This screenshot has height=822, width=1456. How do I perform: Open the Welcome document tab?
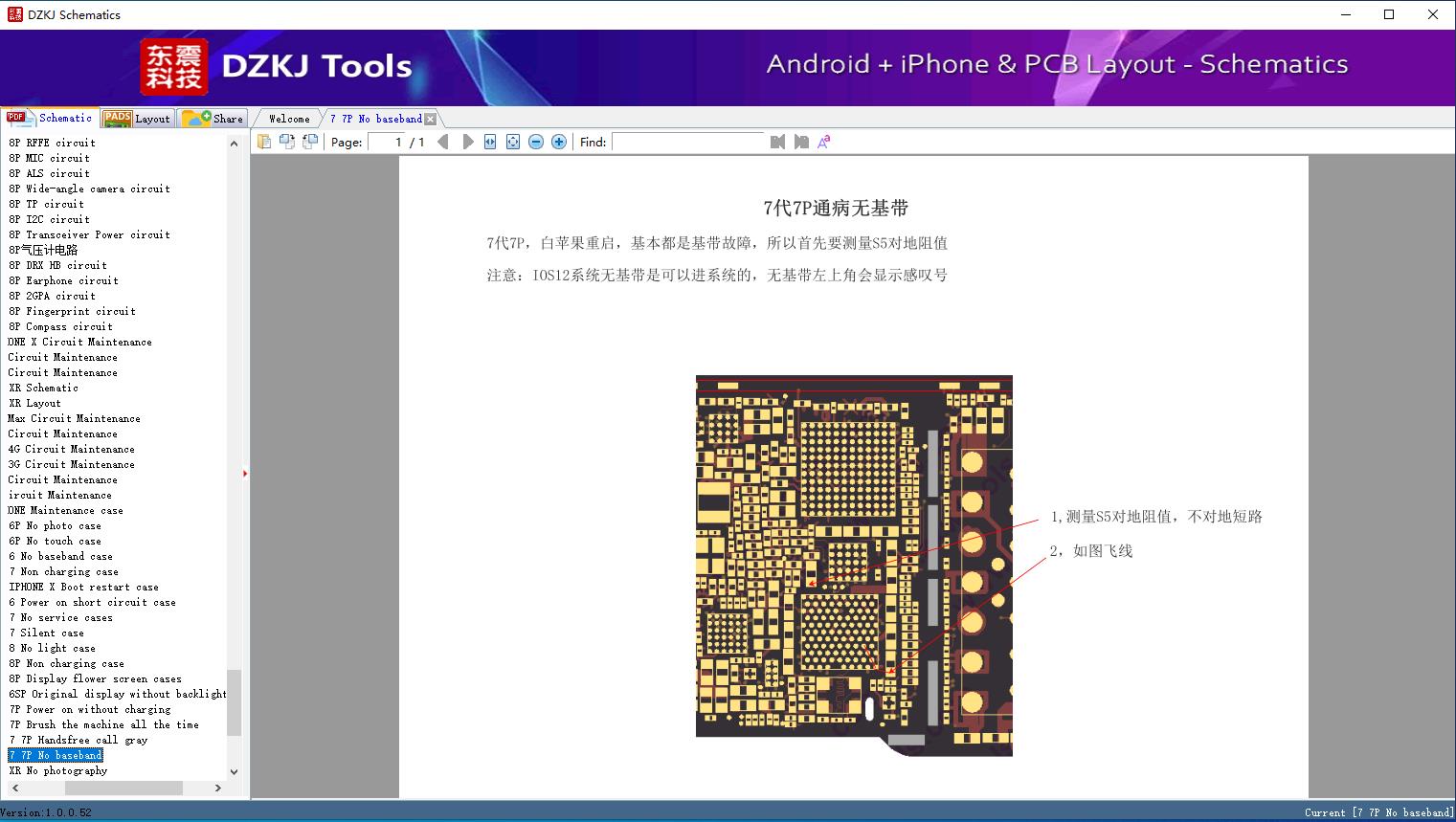coord(289,119)
